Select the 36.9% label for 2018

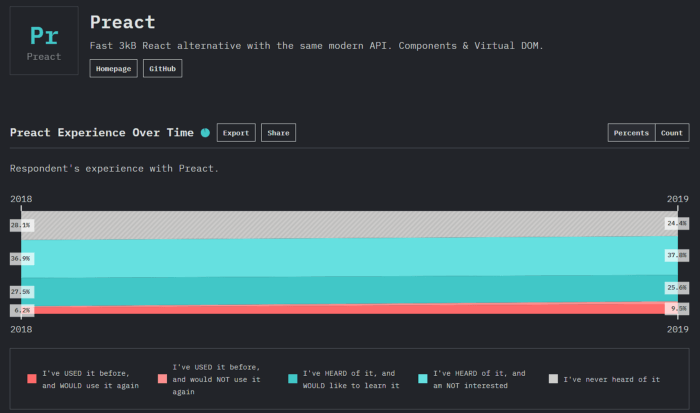(22, 259)
